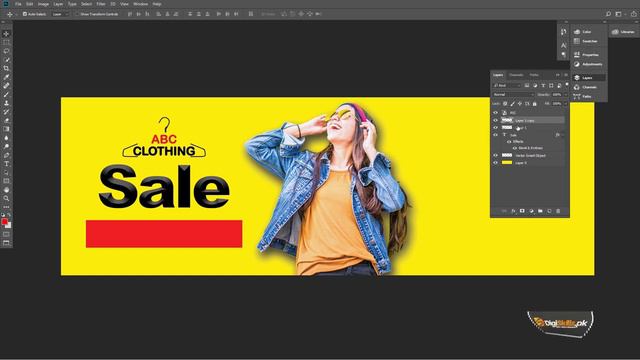This screenshot has height=360, width=640.
Task: Select the Move tool
Action: (x=6, y=34)
